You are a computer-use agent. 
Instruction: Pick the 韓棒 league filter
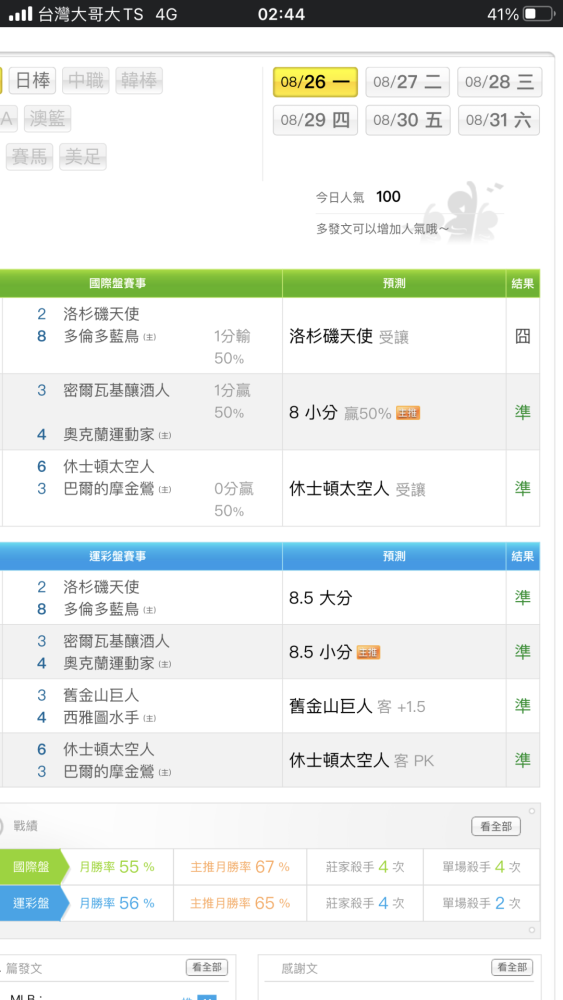point(139,81)
